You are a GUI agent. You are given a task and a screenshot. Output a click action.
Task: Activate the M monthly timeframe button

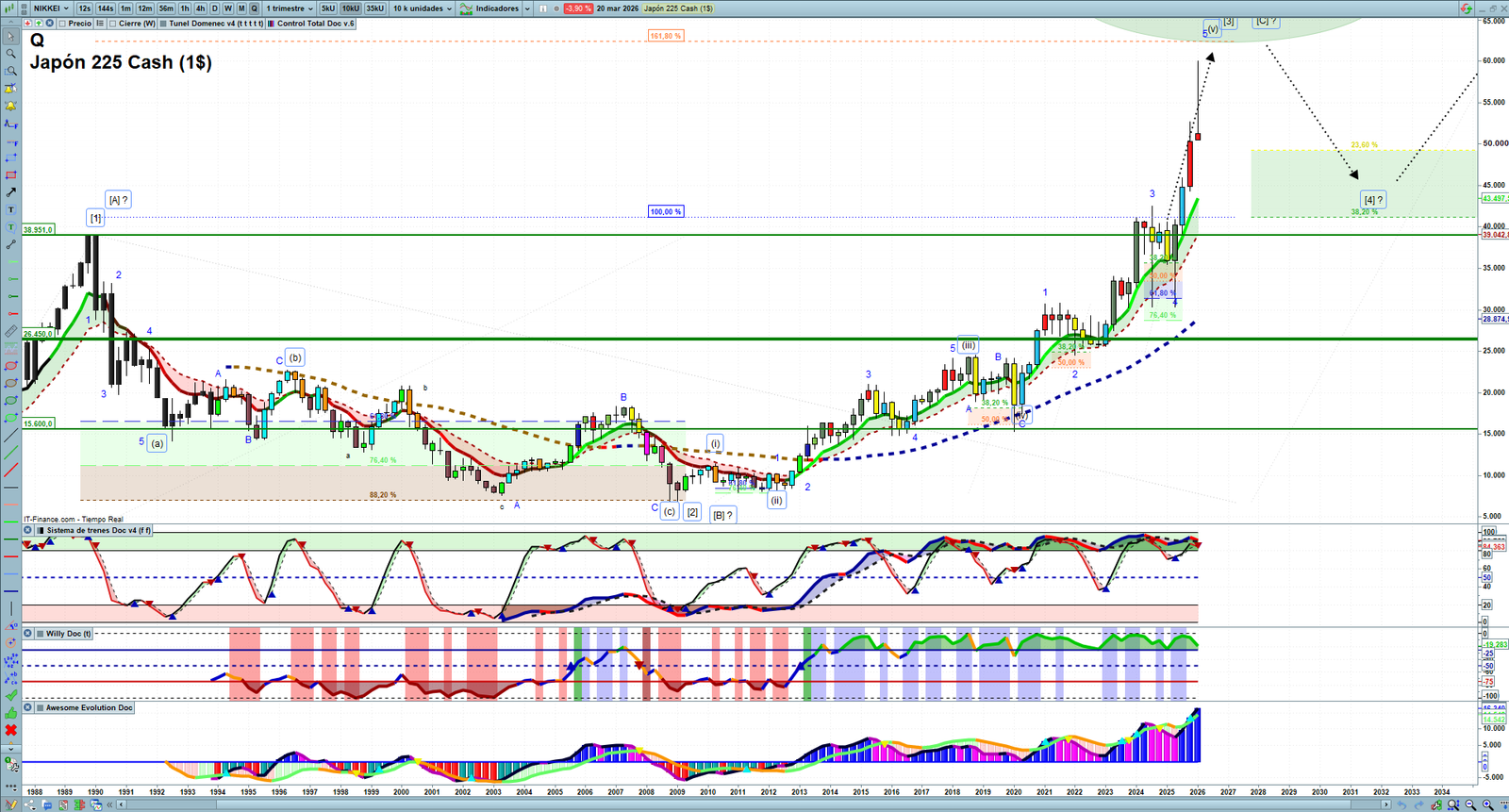pos(240,8)
